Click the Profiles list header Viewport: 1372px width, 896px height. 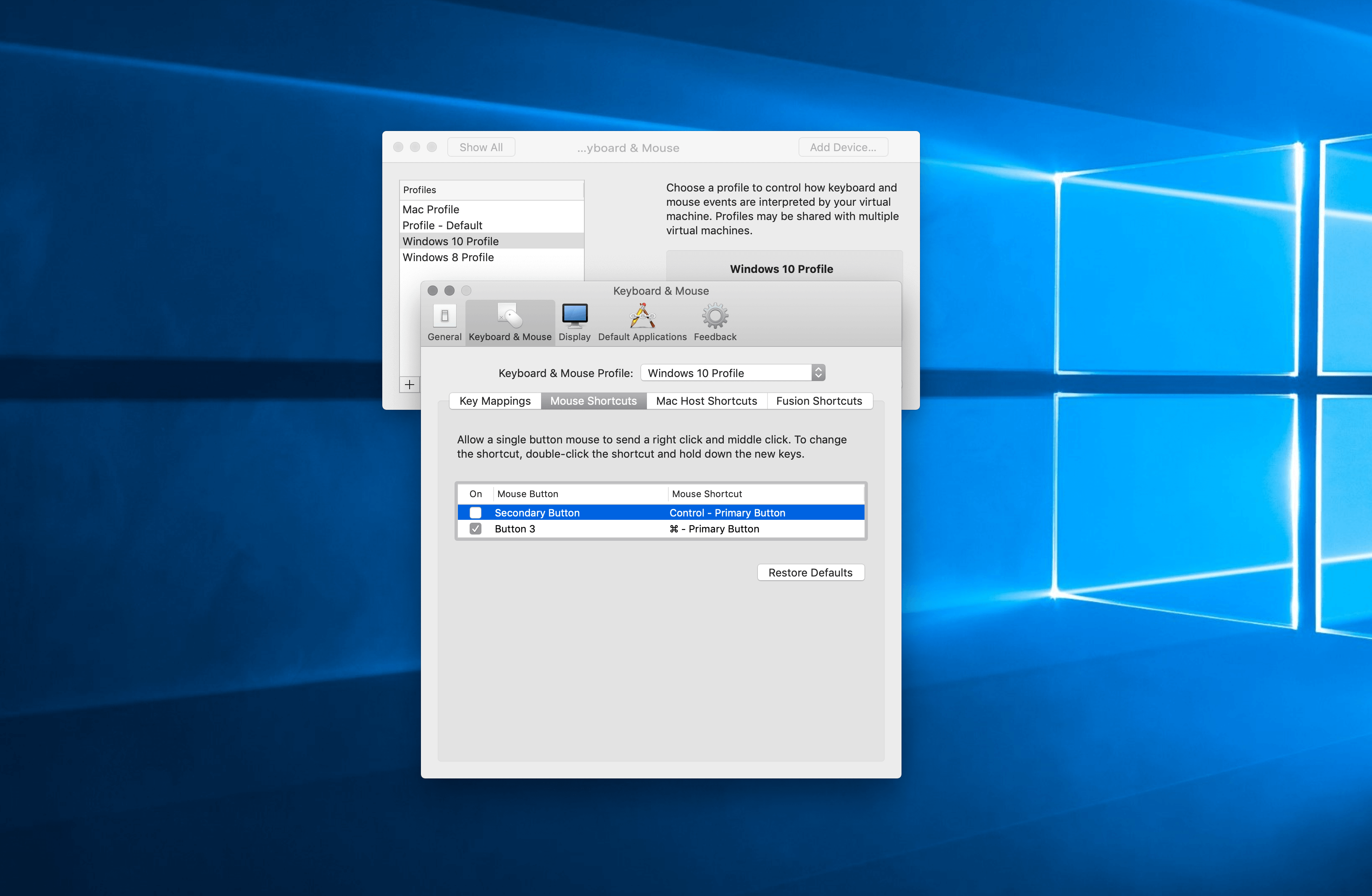coord(492,190)
